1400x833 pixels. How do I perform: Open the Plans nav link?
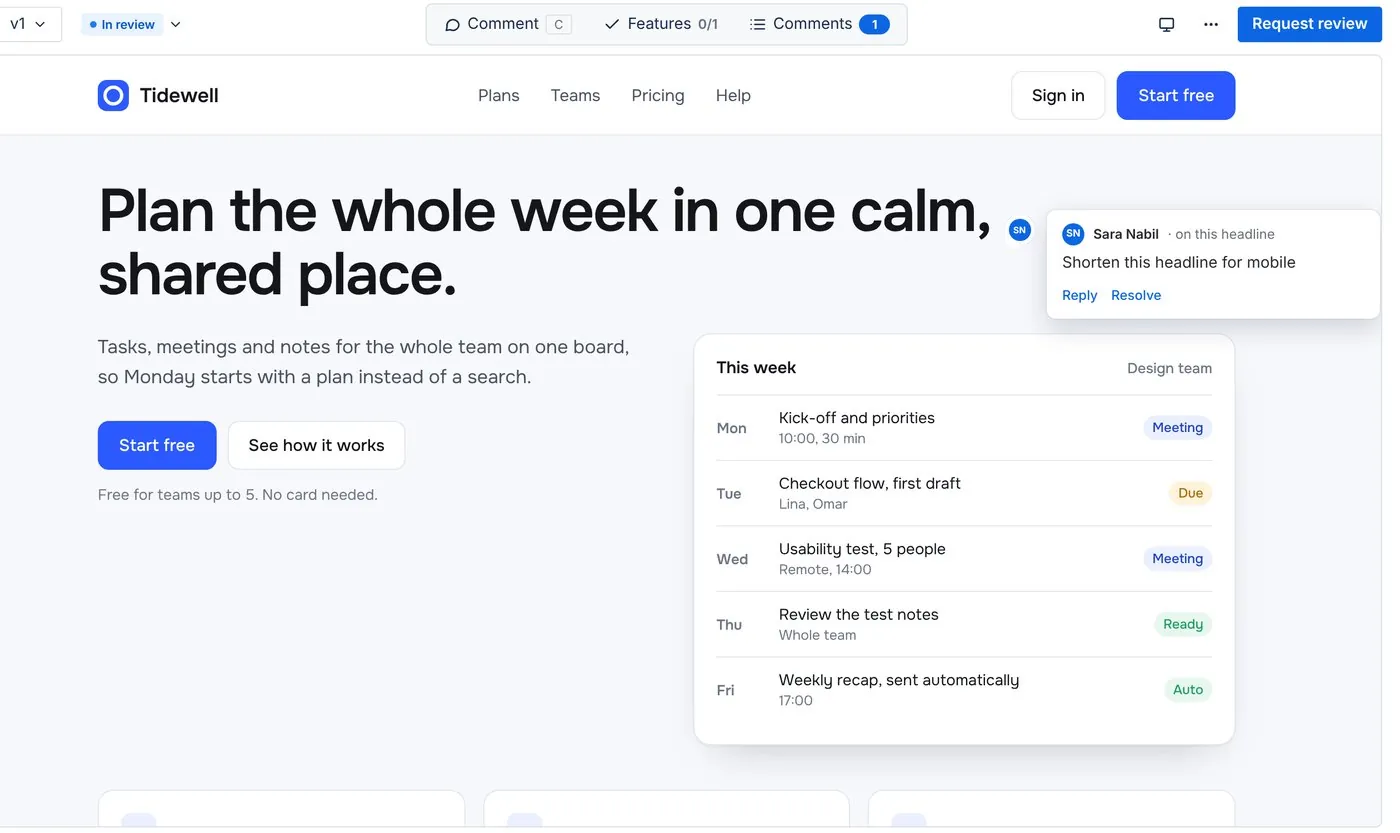pos(499,95)
